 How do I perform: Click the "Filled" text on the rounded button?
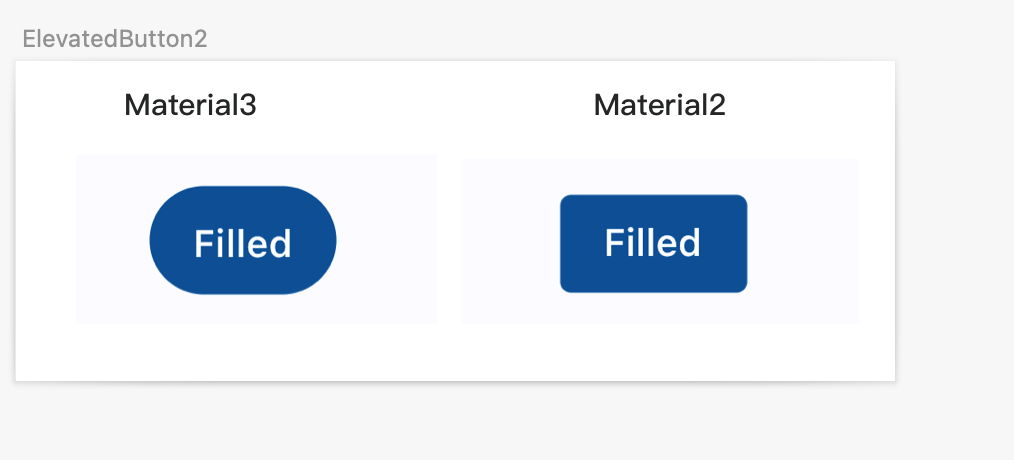pyautogui.click(x=243, y=243)
